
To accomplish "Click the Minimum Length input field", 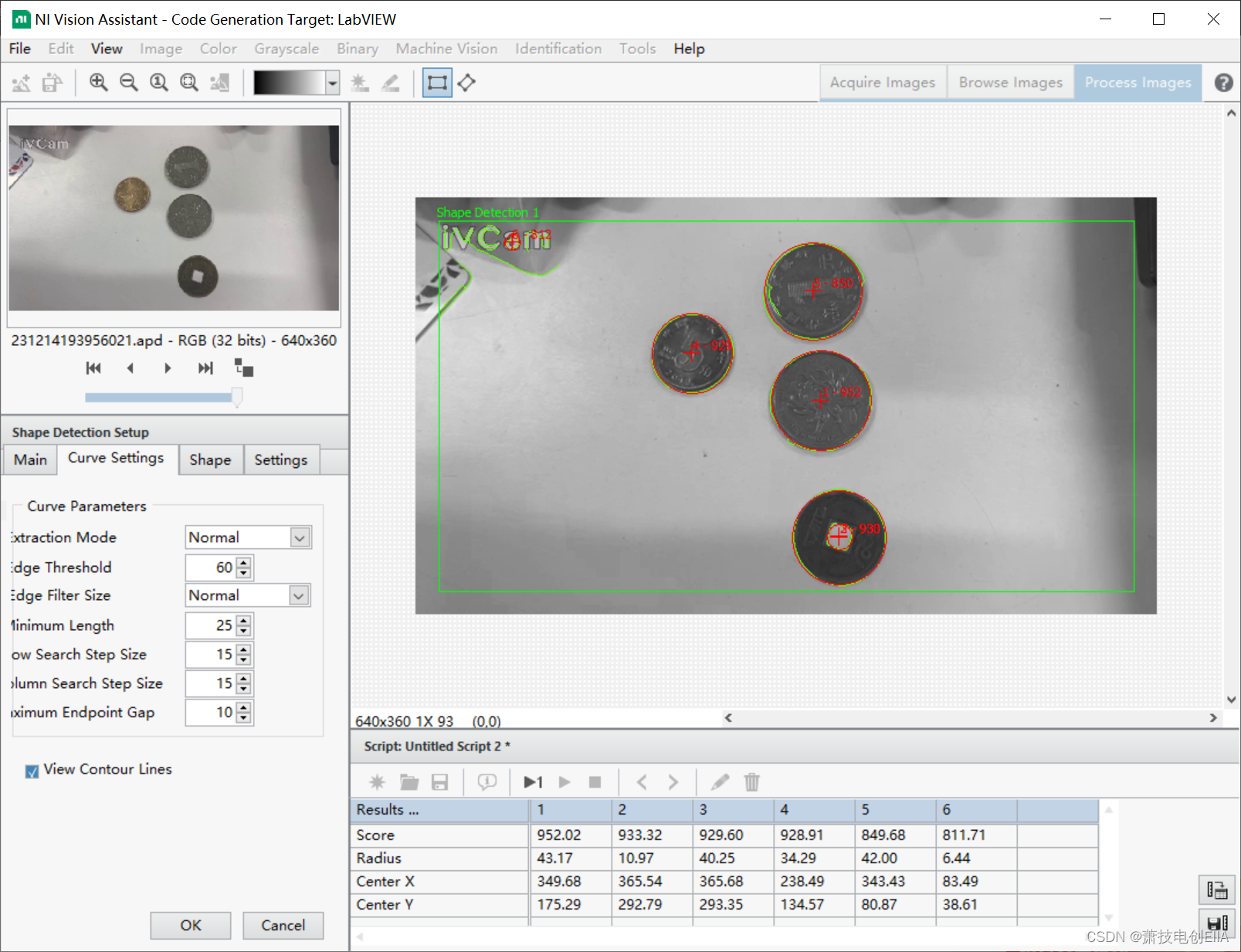I will tap(210, 625).
